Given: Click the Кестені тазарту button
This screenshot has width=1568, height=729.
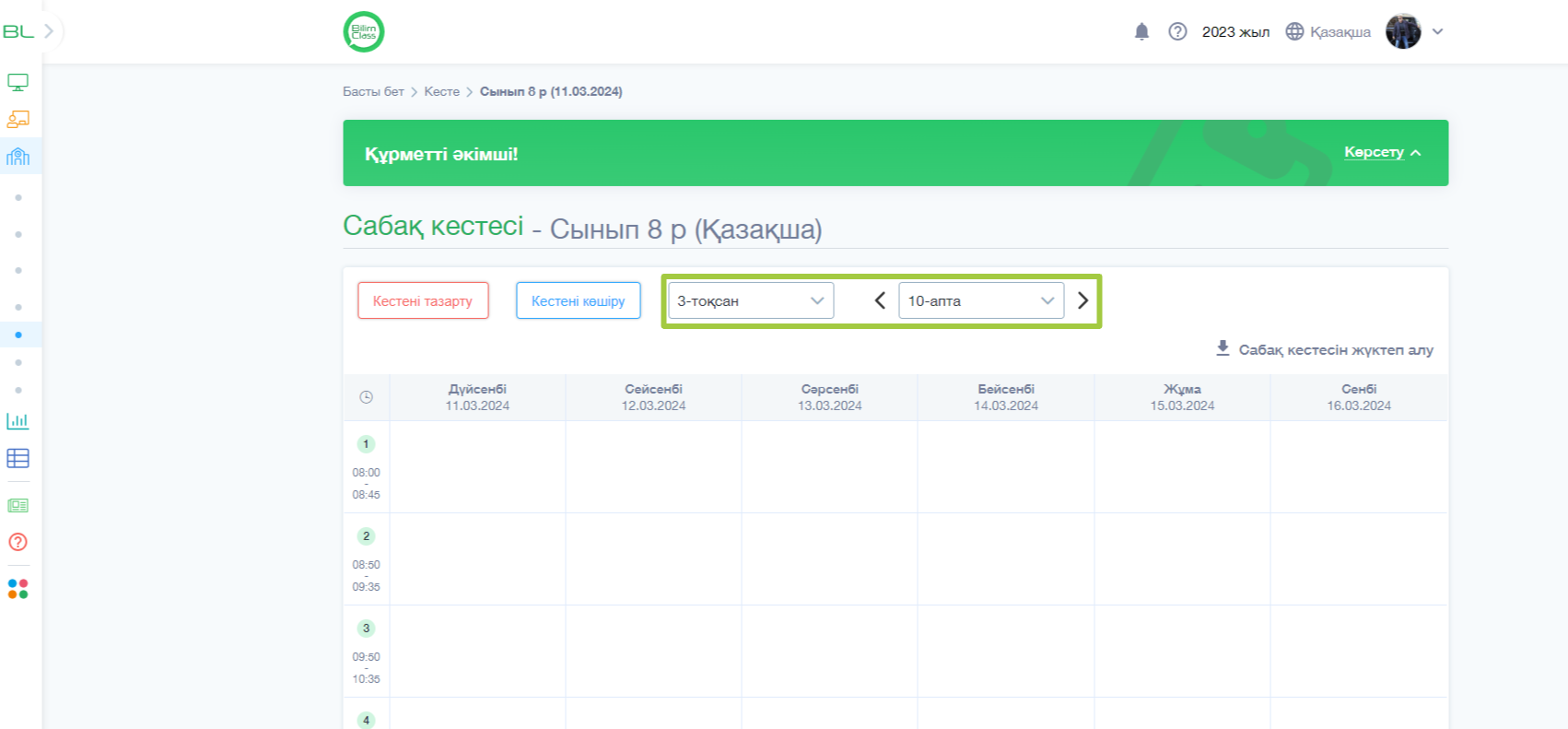Looking at the screenshot, I should [423, 300].
